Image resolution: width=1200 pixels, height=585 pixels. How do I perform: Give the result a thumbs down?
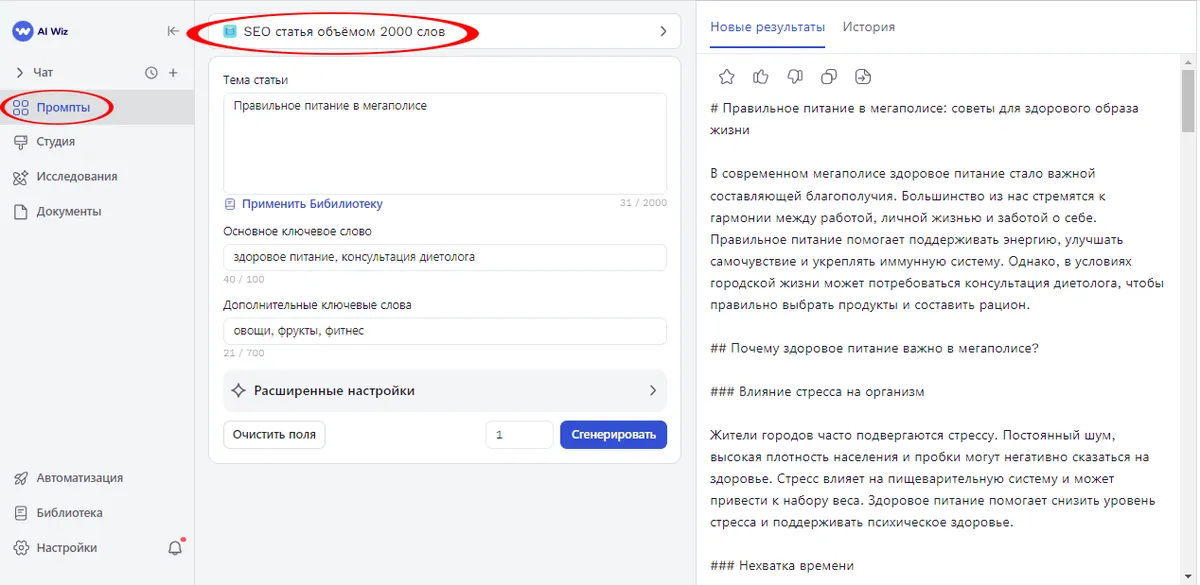(795, 76)
